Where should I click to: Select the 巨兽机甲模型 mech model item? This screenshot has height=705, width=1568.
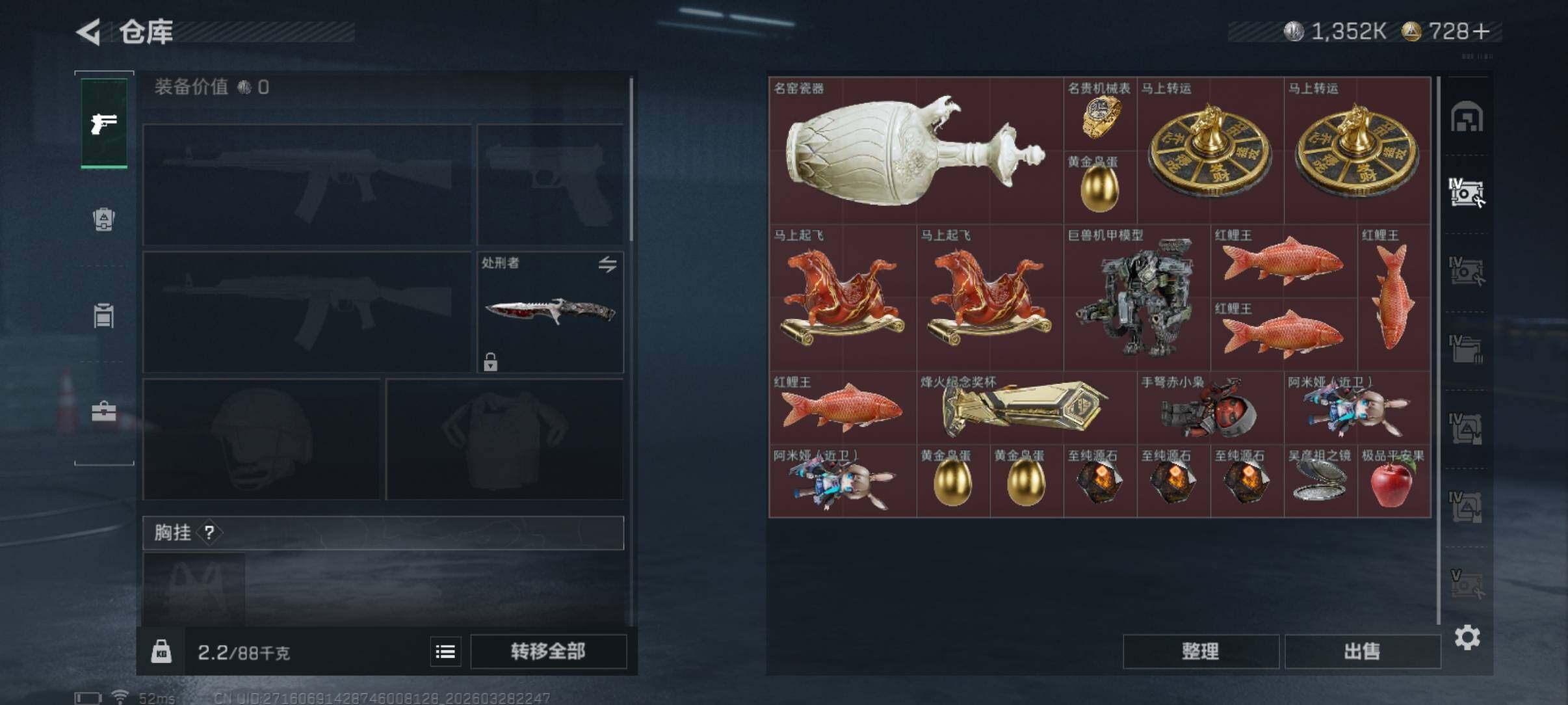pos(1137,298)
